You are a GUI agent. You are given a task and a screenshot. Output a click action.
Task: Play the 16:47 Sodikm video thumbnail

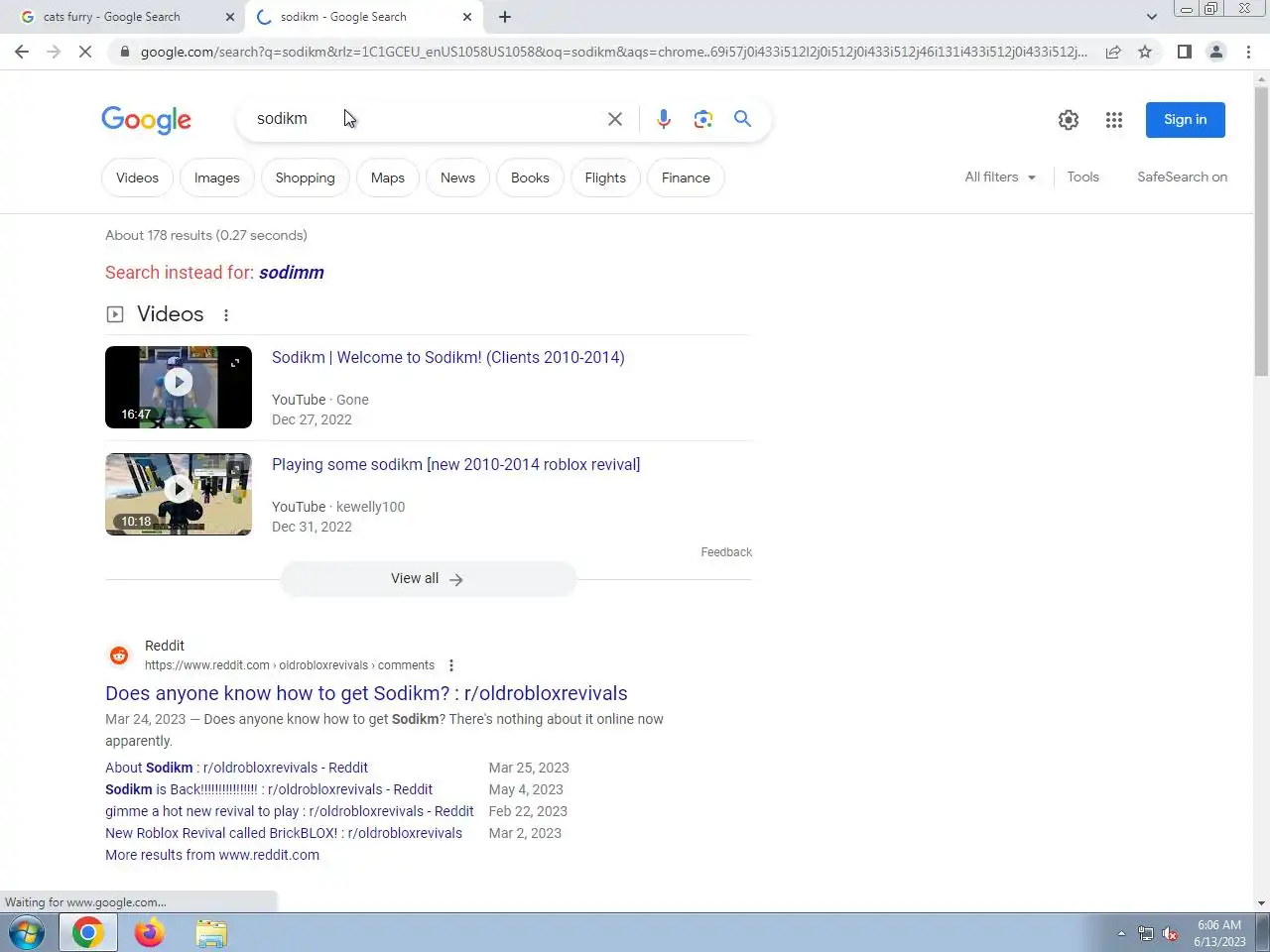[x=179, y=387]
